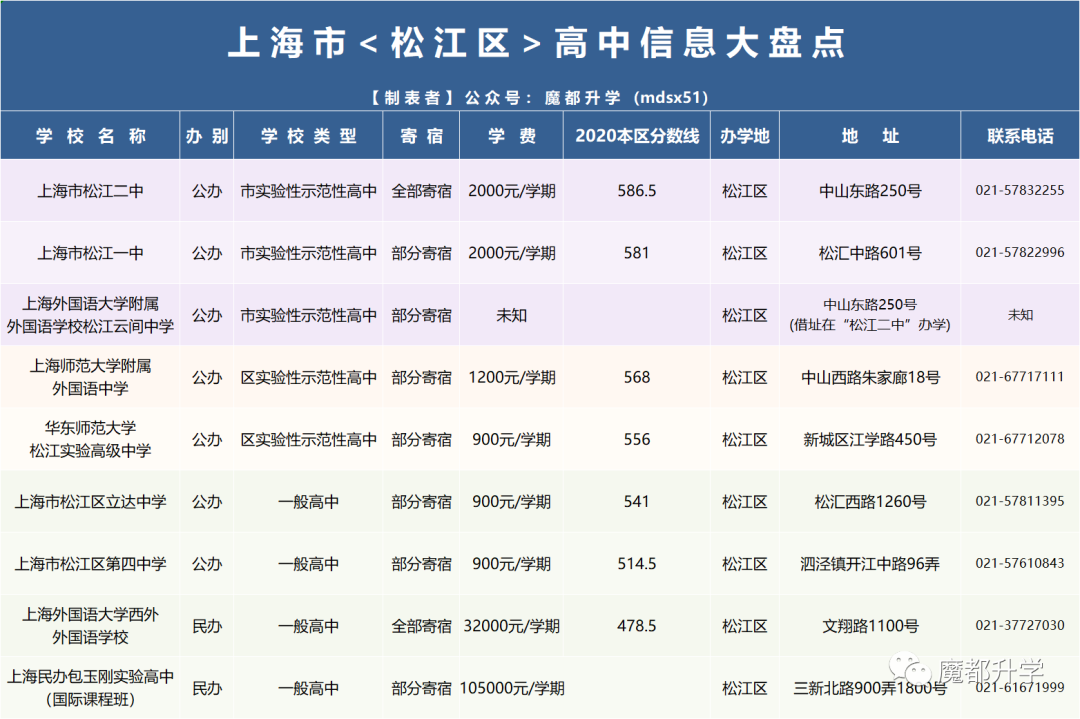Select 上海外国语大学西外外国语学校 cell
The image size is (1080, 719).
tap(90, 625)
